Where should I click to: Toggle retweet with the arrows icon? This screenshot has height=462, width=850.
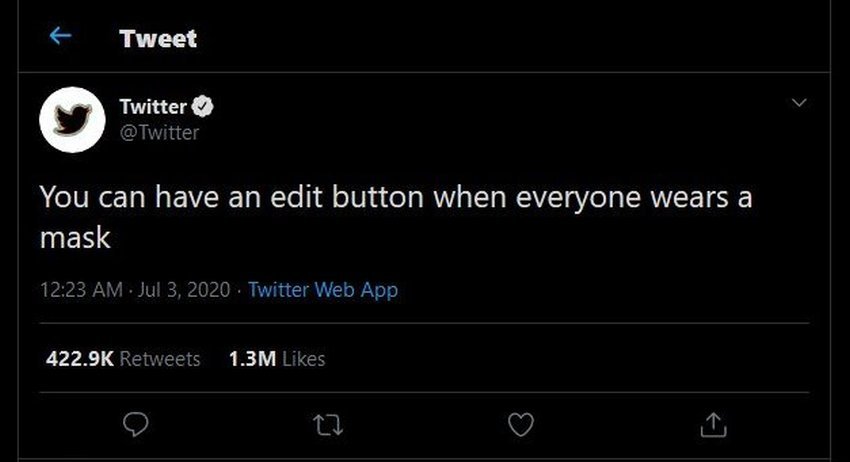click(328, 425)
